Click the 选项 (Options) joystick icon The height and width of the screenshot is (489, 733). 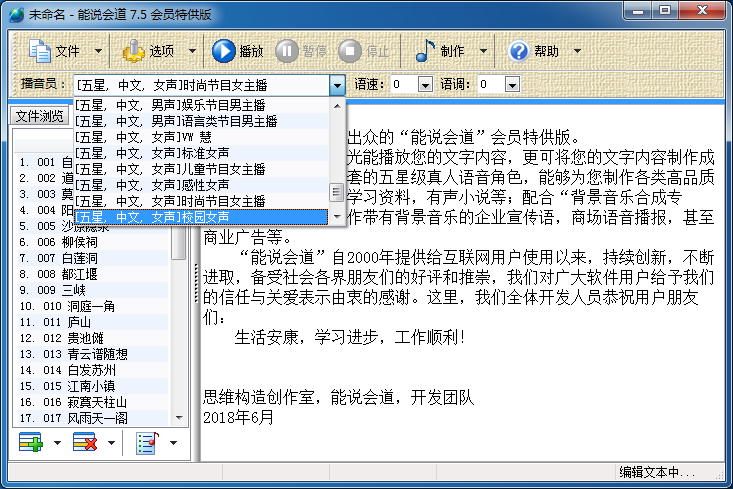pyautogui.click(x=134, y=50)
